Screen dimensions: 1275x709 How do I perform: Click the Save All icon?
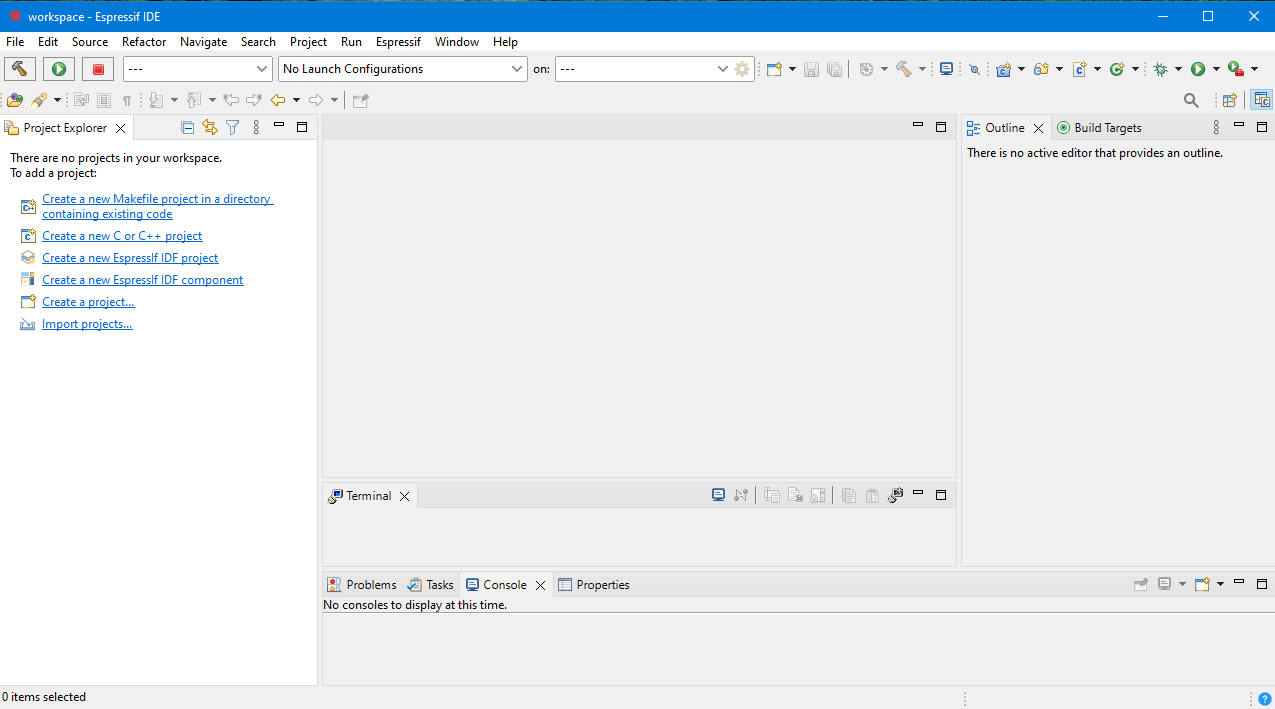pos(834,69)
